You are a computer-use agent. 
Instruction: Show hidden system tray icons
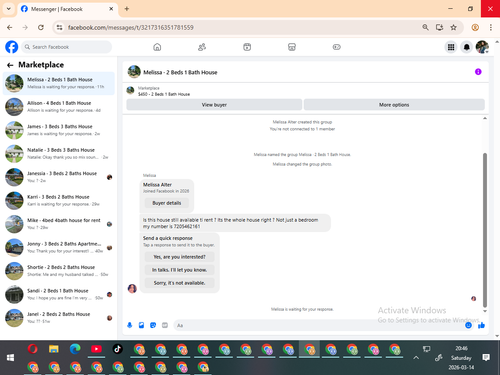click(x=416, y=358)
